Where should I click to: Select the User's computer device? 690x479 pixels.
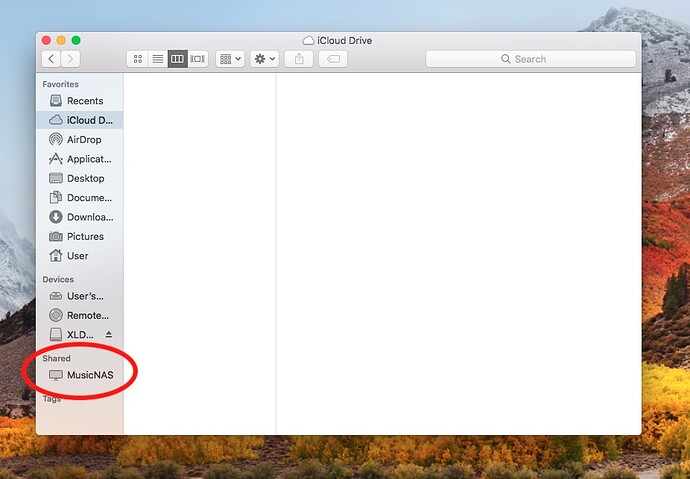80,296
